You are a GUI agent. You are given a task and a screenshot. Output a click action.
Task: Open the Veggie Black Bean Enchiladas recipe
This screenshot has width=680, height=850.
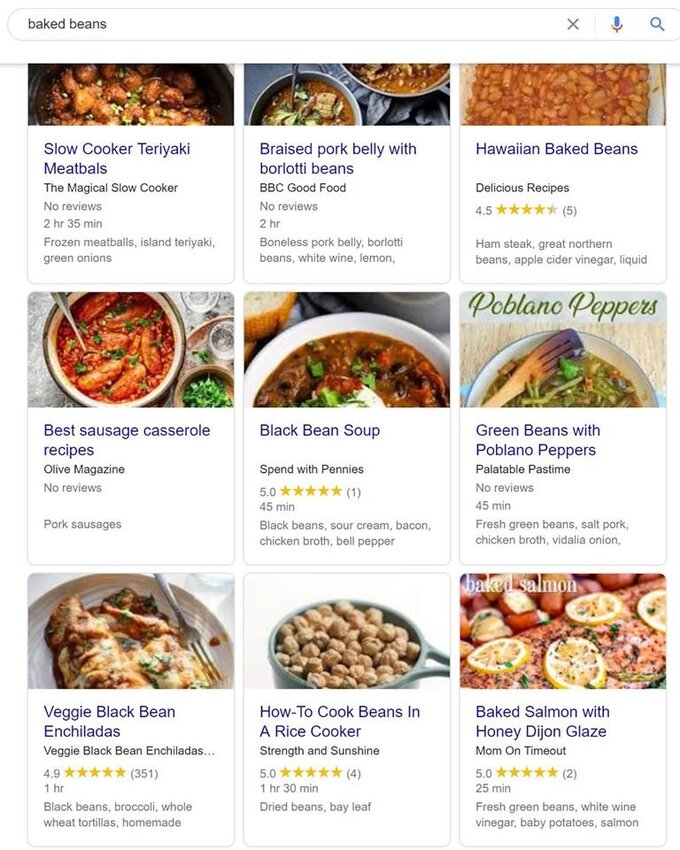click(x=108, y=721)
